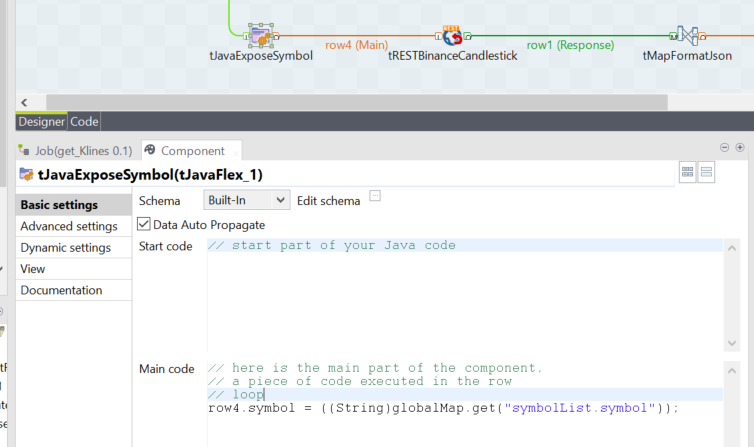Select the tMapFormatJson component icon
754x447 pixels.
coord(688,36)
